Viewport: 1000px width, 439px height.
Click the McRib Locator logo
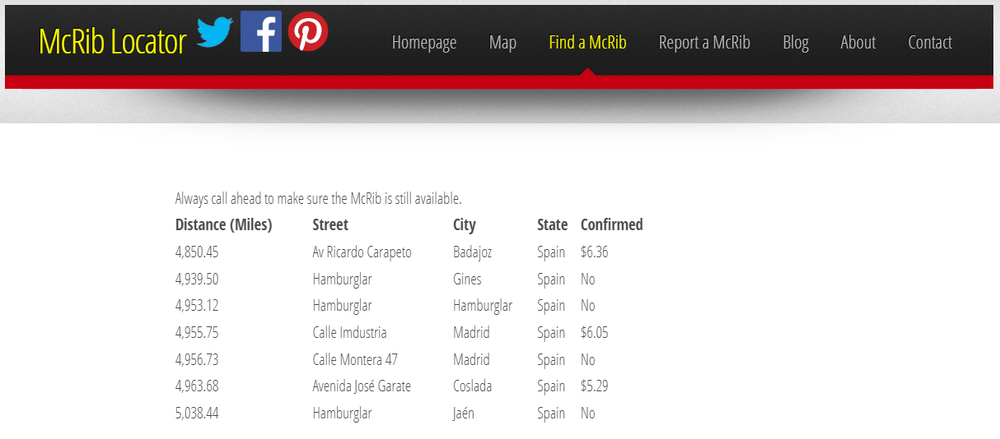[x=112, y=42]
